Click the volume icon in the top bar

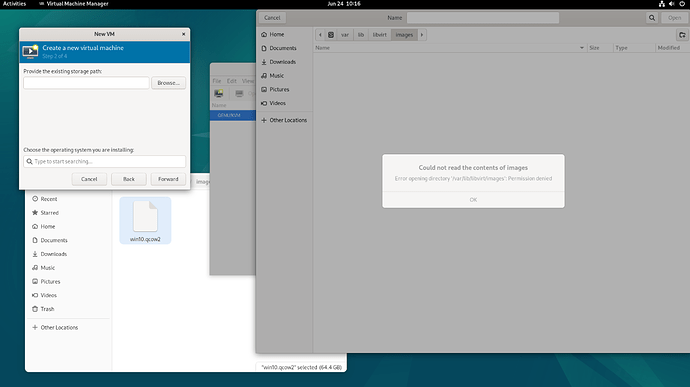(x=672, y=4)
